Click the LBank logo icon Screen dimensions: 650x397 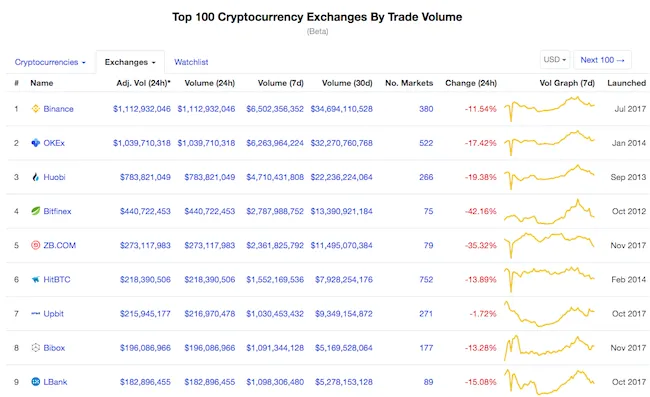[36, 382]
